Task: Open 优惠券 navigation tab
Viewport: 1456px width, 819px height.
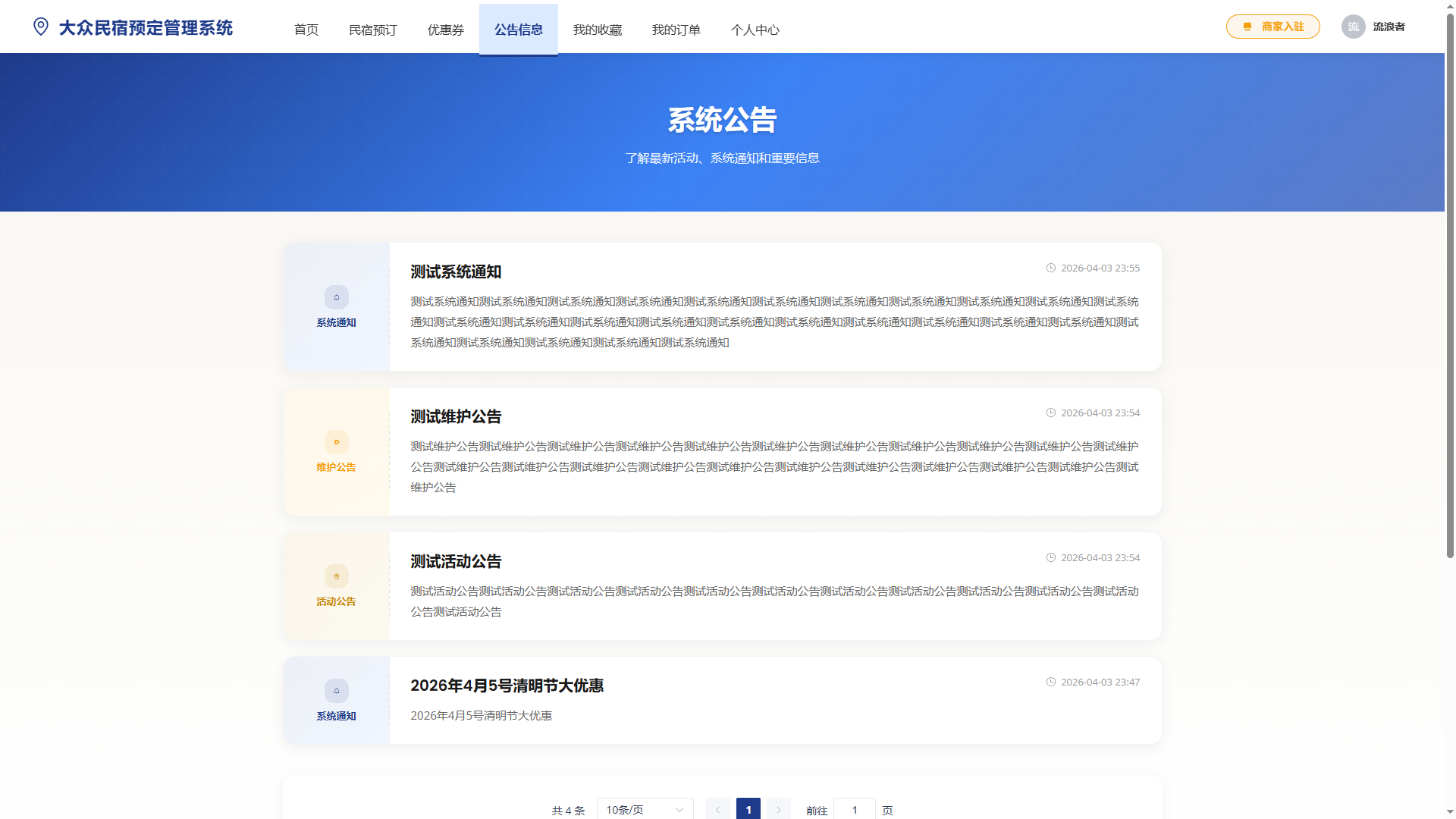Action: click(x=446, y=30)
